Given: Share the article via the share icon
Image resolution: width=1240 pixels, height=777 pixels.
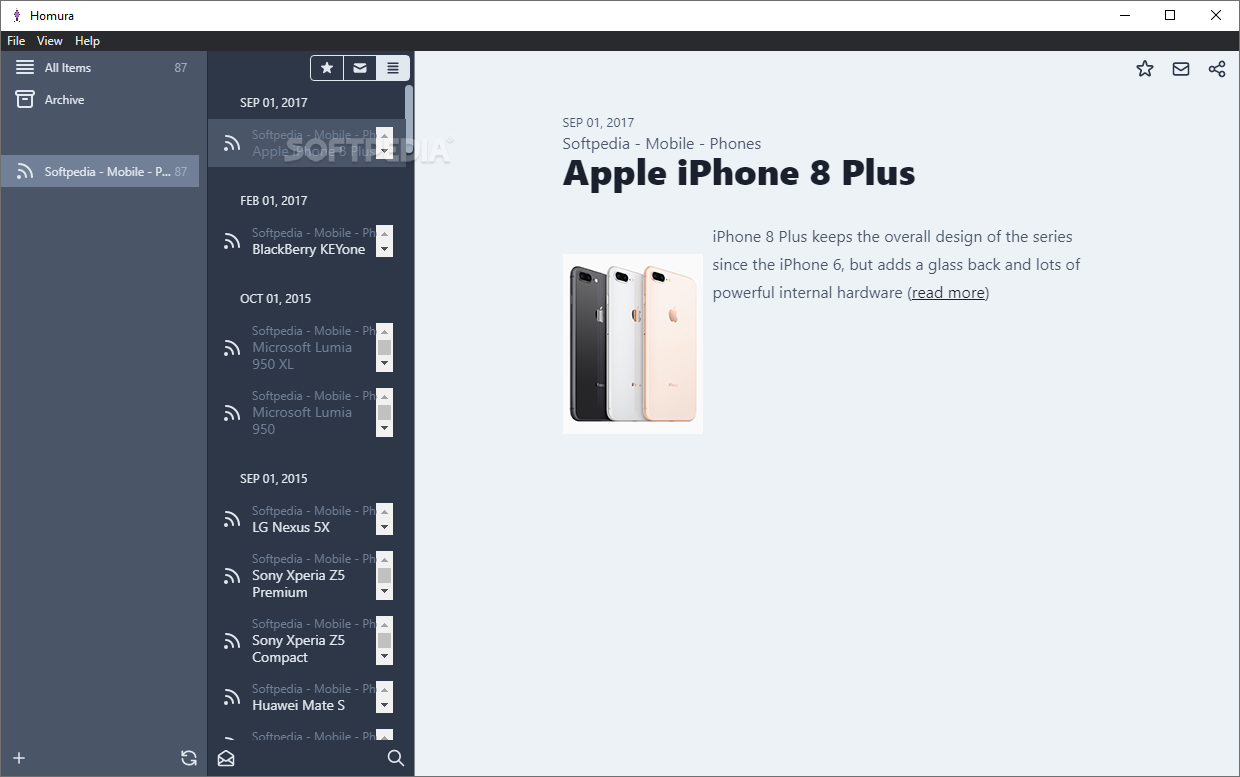Looking at the screenshot, I should pyautogui.click(x=1217, y=69).
